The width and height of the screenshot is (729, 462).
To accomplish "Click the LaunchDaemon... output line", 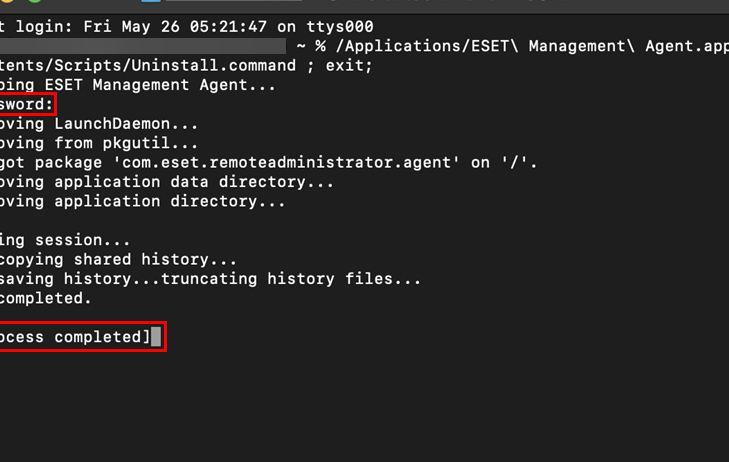I will [x=126, y=124].
